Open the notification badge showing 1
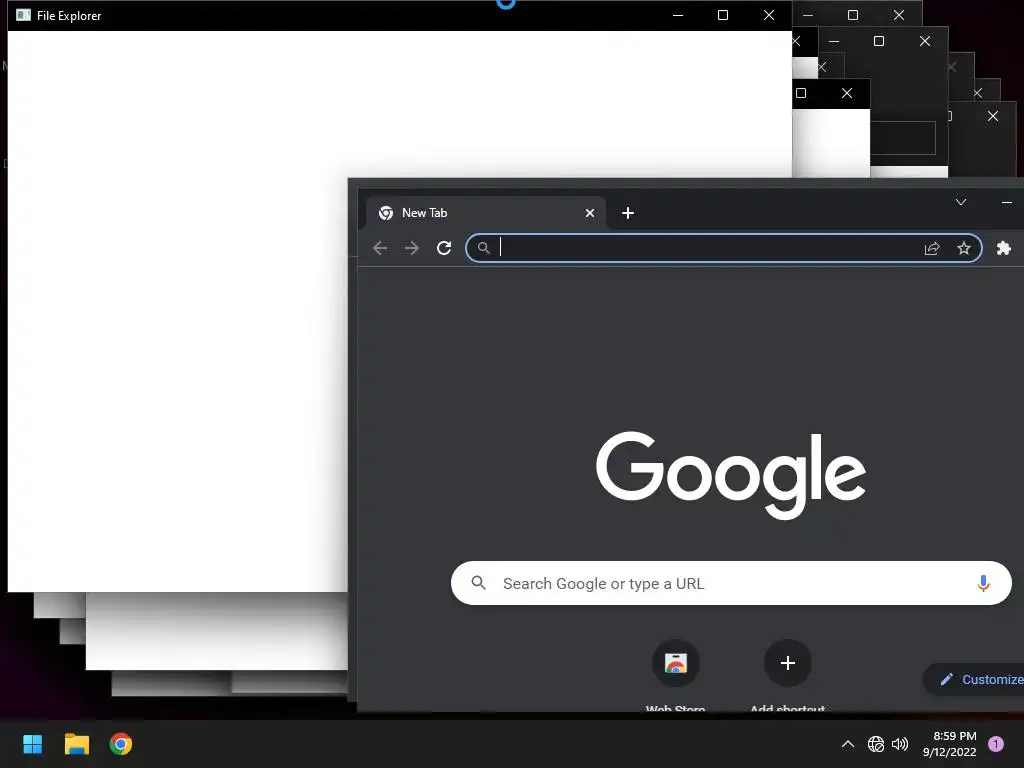Screen dimensions: 1024x768 [996, 743]
